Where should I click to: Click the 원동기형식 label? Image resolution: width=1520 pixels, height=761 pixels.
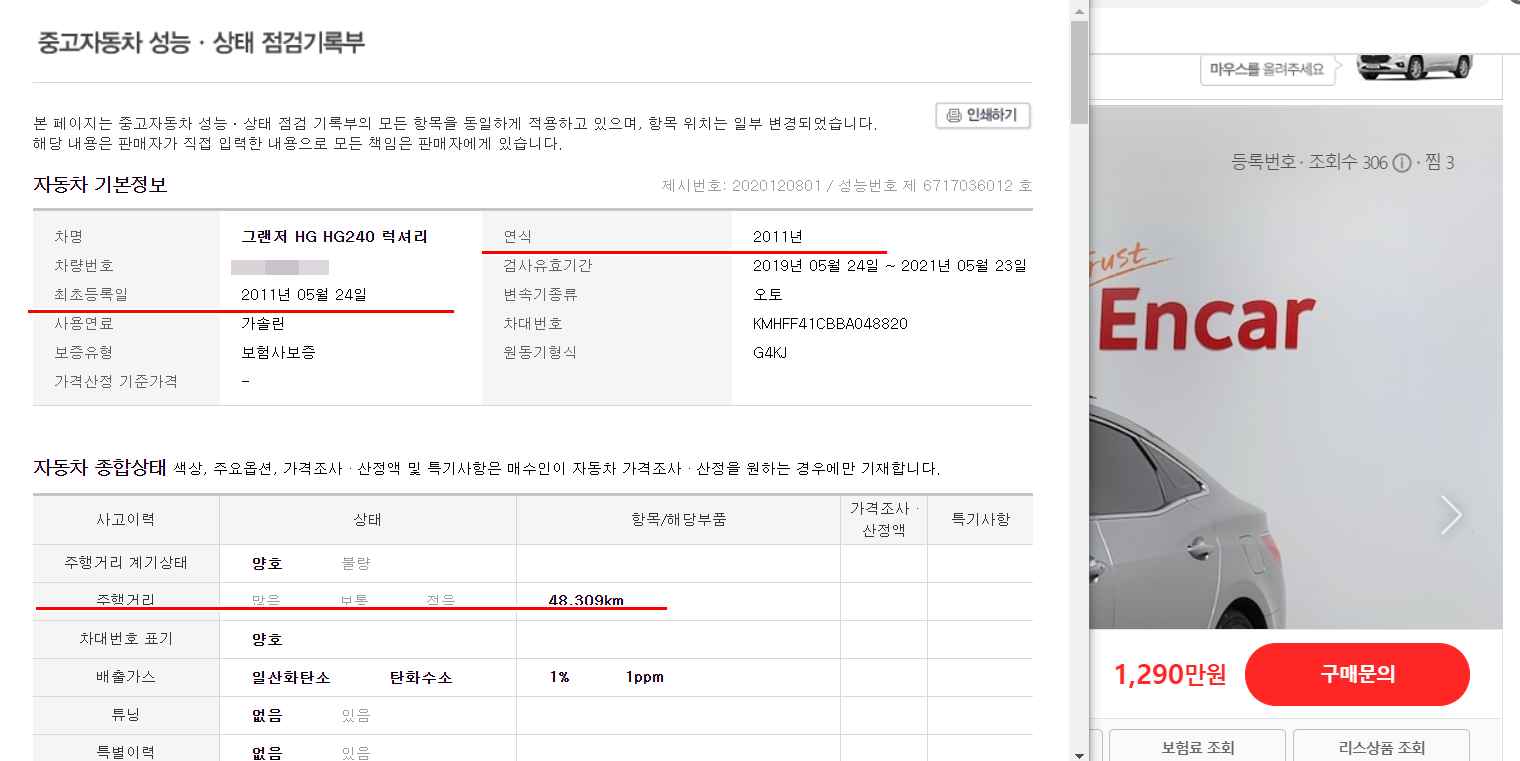[541, 353]
